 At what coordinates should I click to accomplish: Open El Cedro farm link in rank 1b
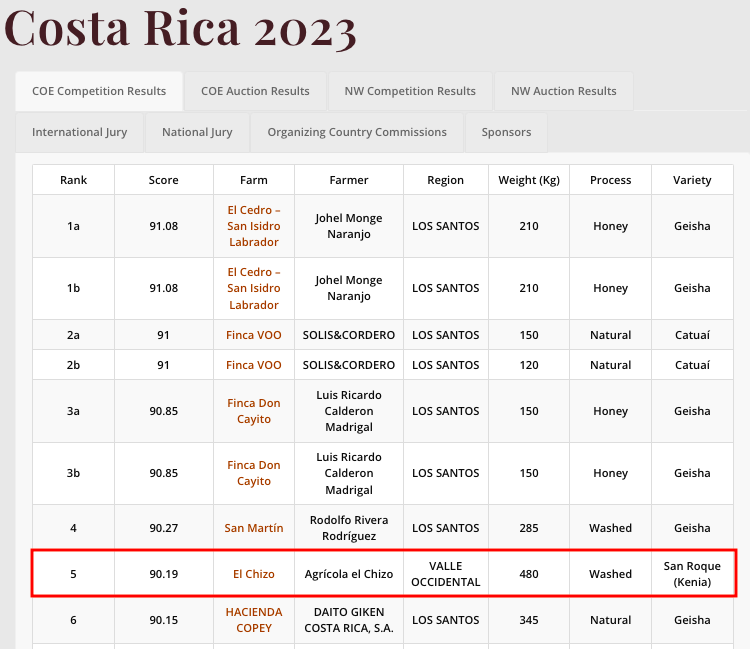pyautogui.click(x=254, y=288)
